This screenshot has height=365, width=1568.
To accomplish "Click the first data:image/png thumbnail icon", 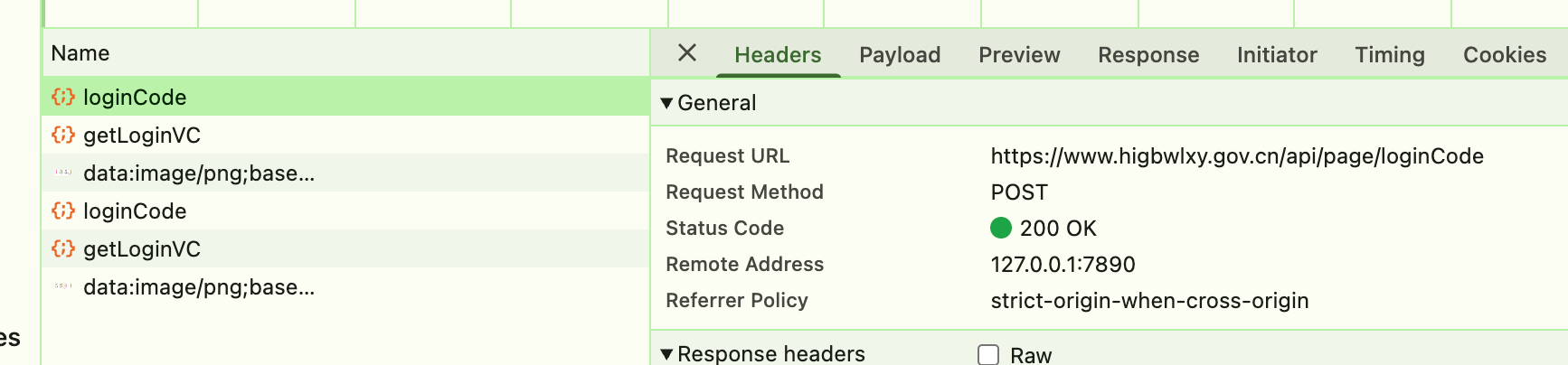I will (x=63, y=172).
